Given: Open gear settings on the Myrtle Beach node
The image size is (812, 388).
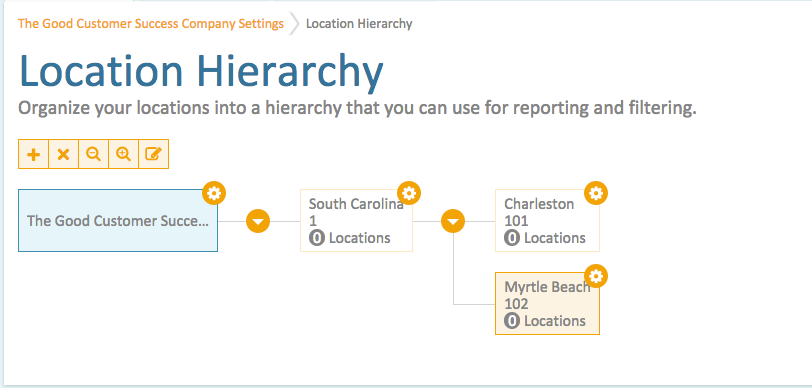Looking at the screenshot, I should click(596, 277).
